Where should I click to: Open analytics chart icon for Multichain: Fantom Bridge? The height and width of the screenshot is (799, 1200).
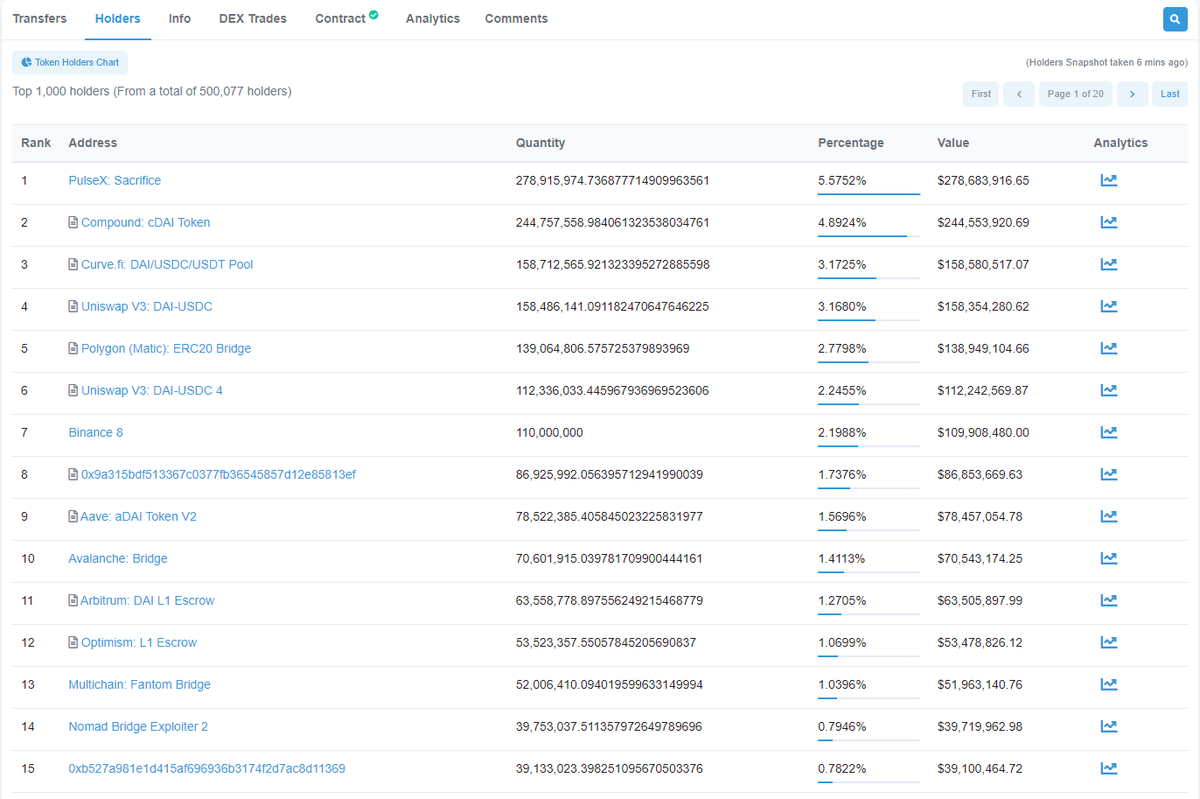pos(1108,685)
